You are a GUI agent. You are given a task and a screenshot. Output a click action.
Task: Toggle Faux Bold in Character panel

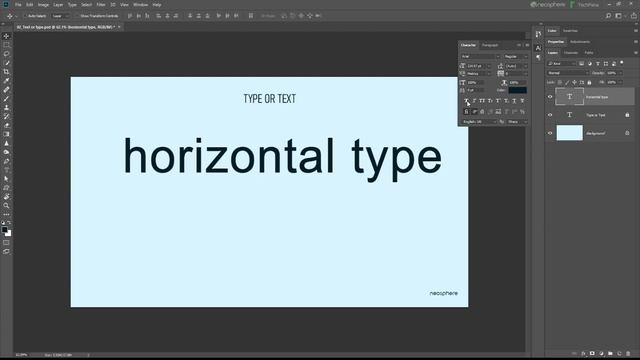tap(467, 101)
